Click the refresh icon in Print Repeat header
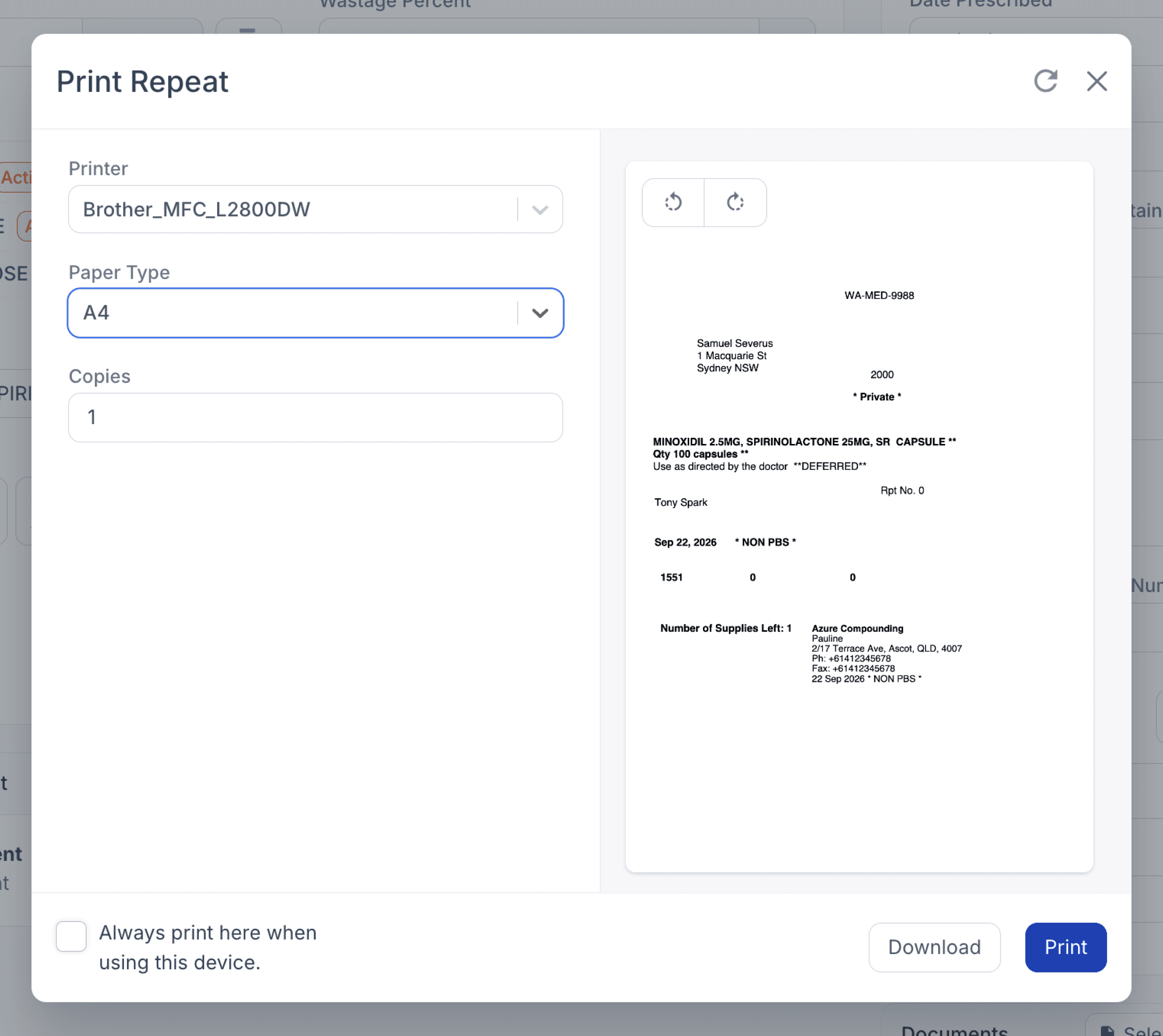 [x=1046, y=81]
